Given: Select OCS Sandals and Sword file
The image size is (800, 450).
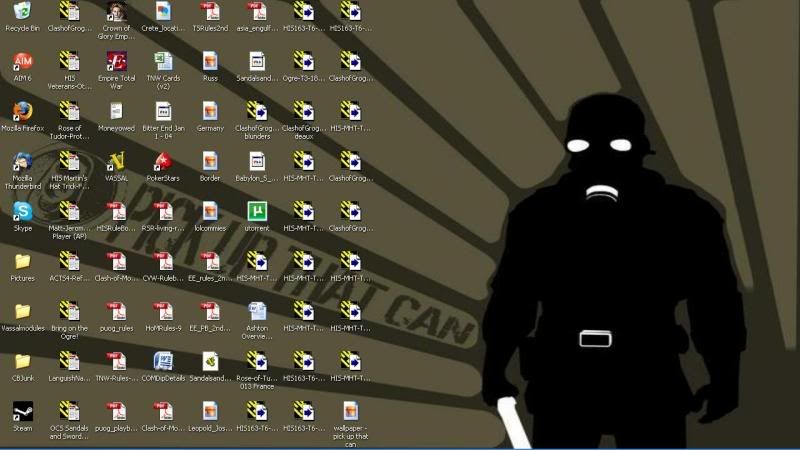Looking at the screenshot, I should tap(69, 411).
